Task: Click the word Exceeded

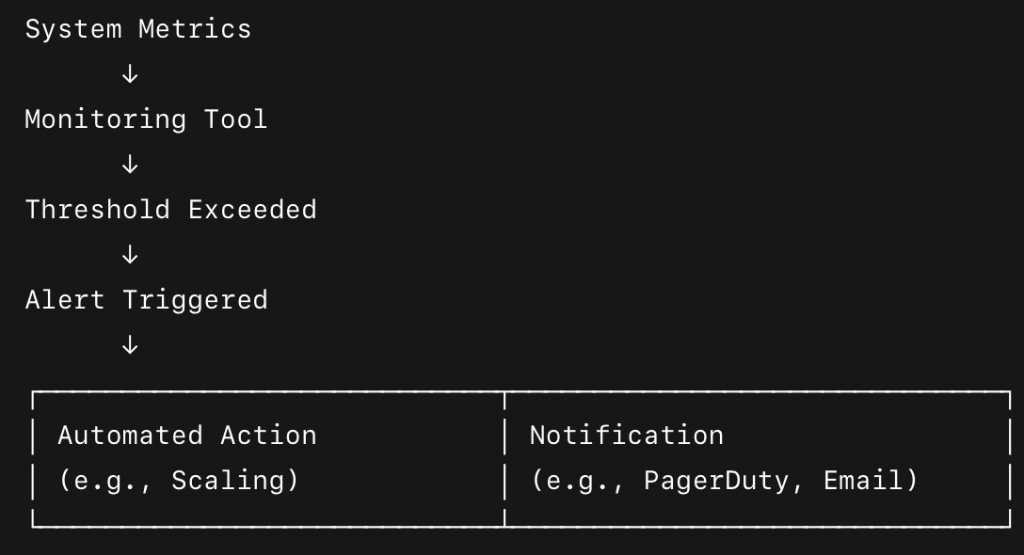Action: 252,210
